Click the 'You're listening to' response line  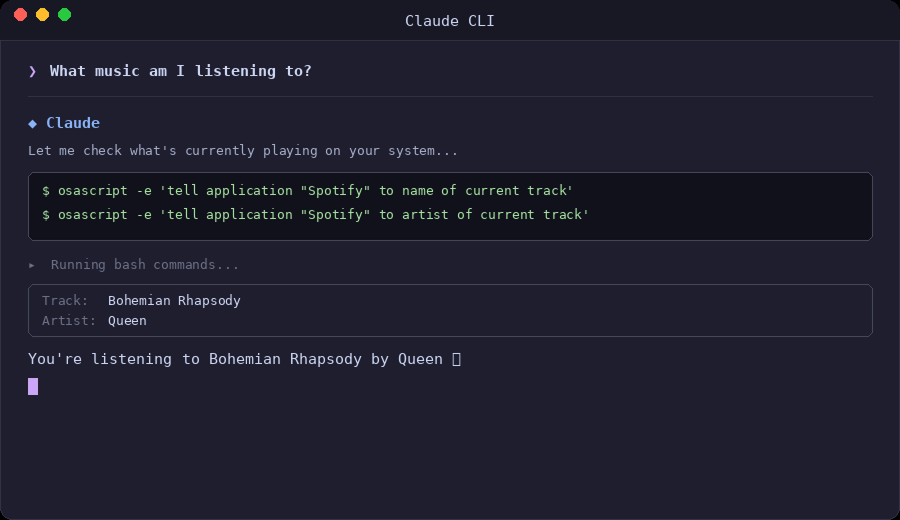pos(235,359)
